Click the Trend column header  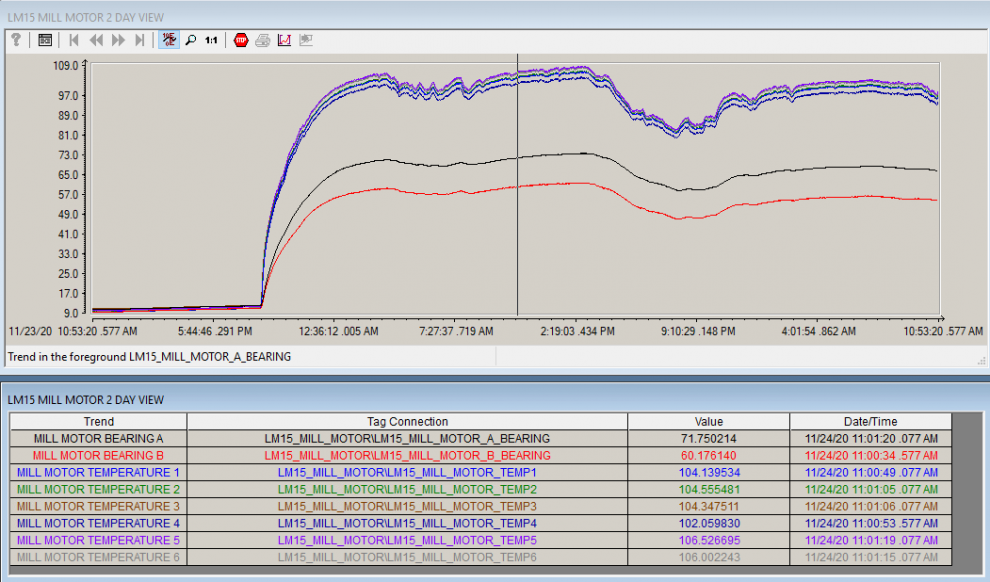[x=98, y=421]
